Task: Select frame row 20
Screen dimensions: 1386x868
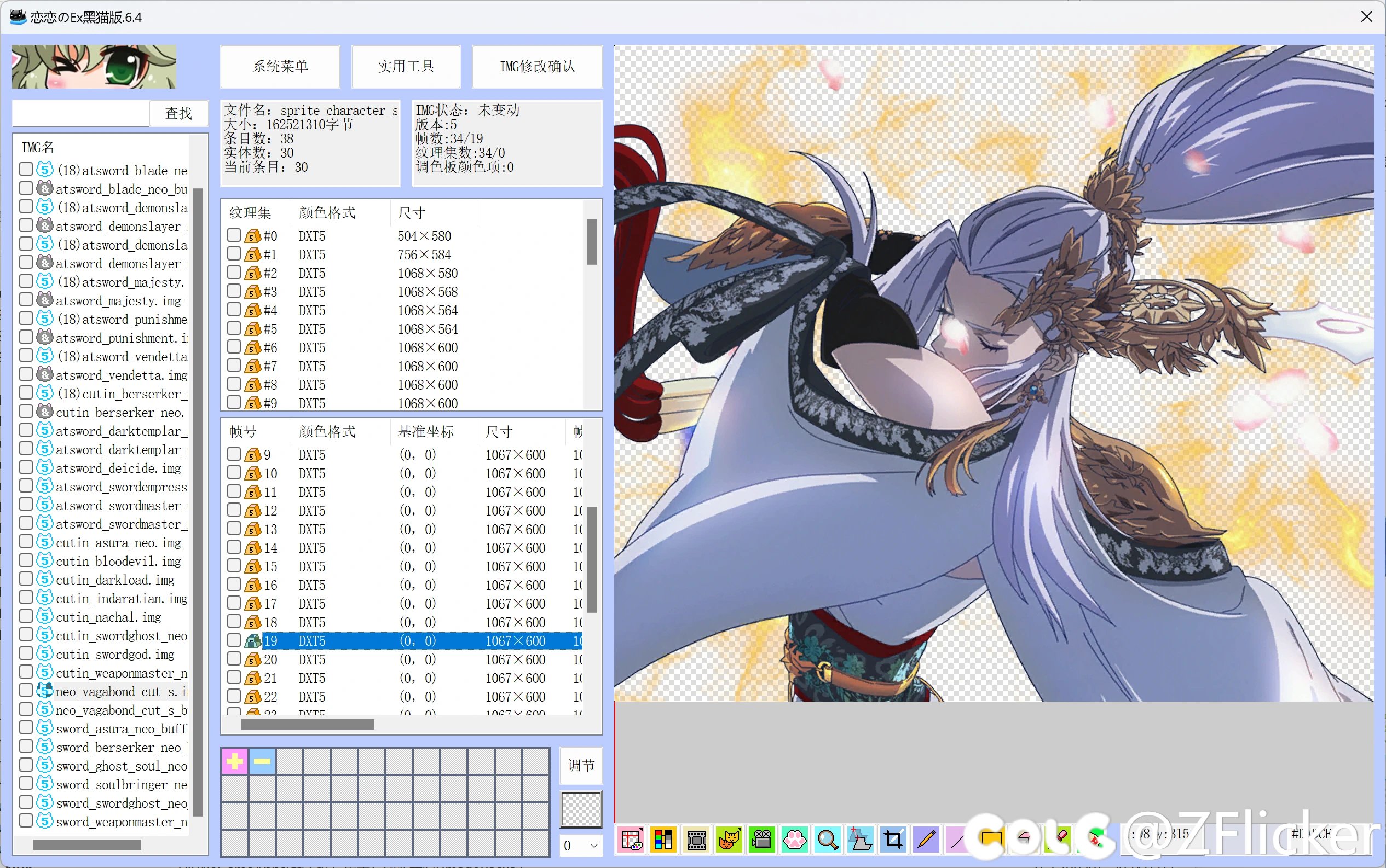Action: 402,659
